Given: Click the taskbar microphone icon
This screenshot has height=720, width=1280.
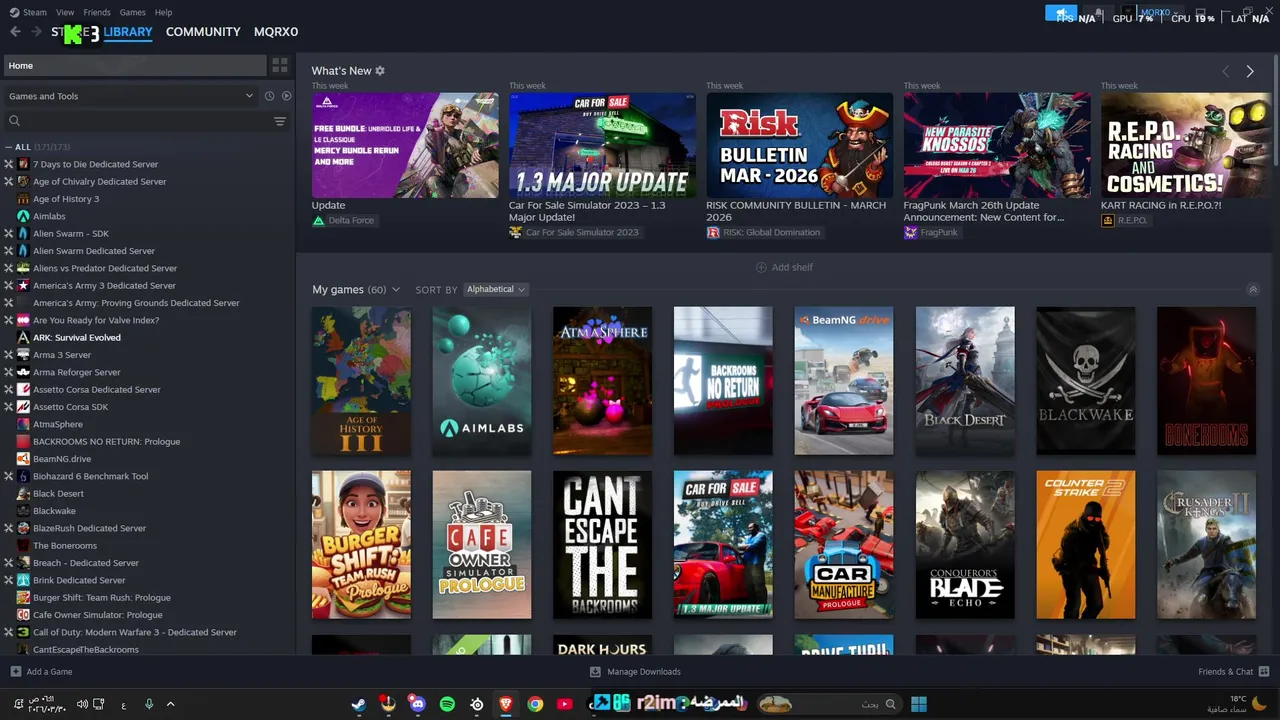Looking at the screenshot, I should coord(149,704).
